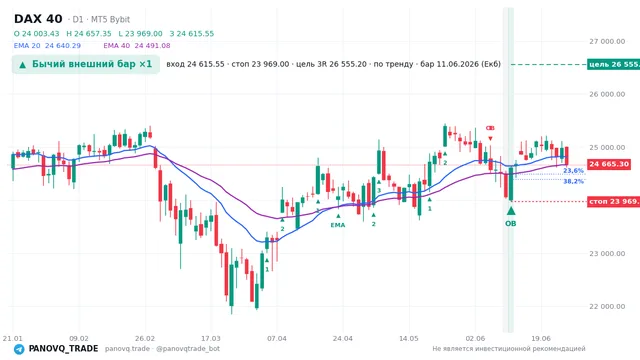The image size is (640, 360).
Task: Open the panovq.trade website link
Action: pyautogui.click(x=127, y=349)
